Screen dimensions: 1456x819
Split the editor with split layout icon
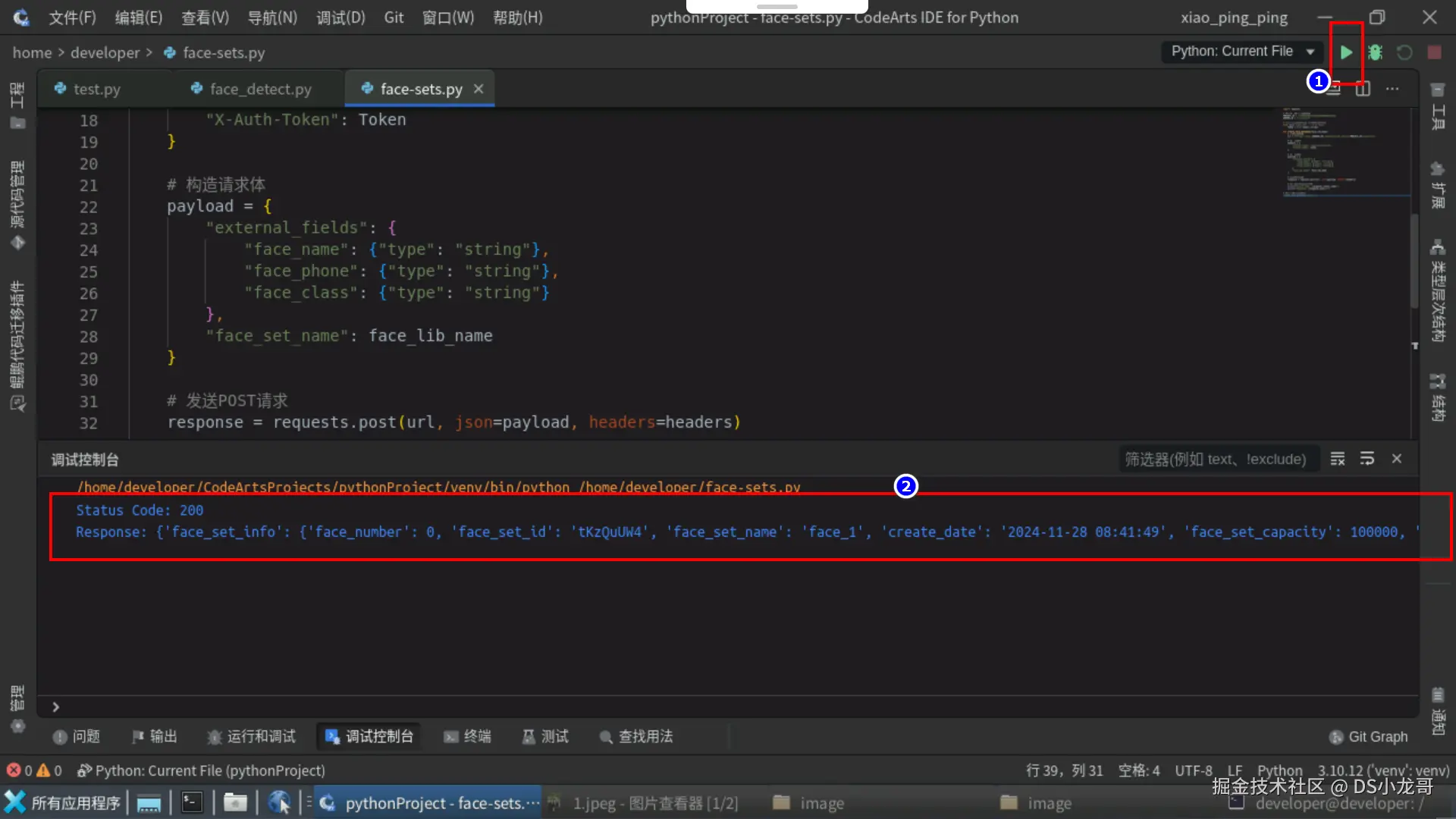pyautogui.click(x=1363, y=89)
